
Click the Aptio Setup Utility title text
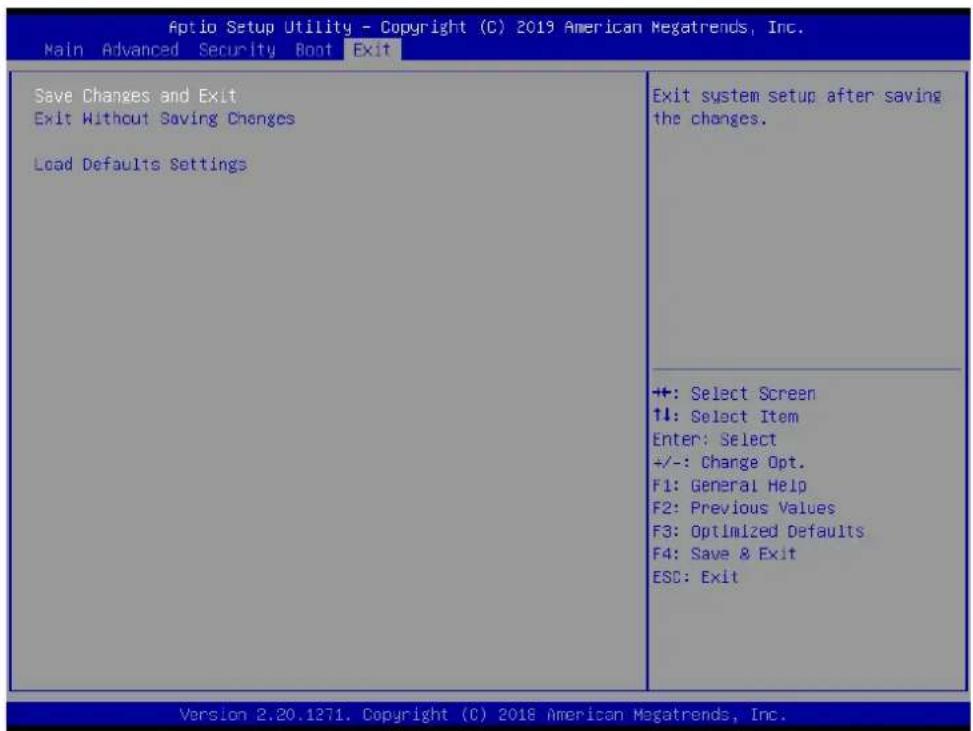coord(486,27)
